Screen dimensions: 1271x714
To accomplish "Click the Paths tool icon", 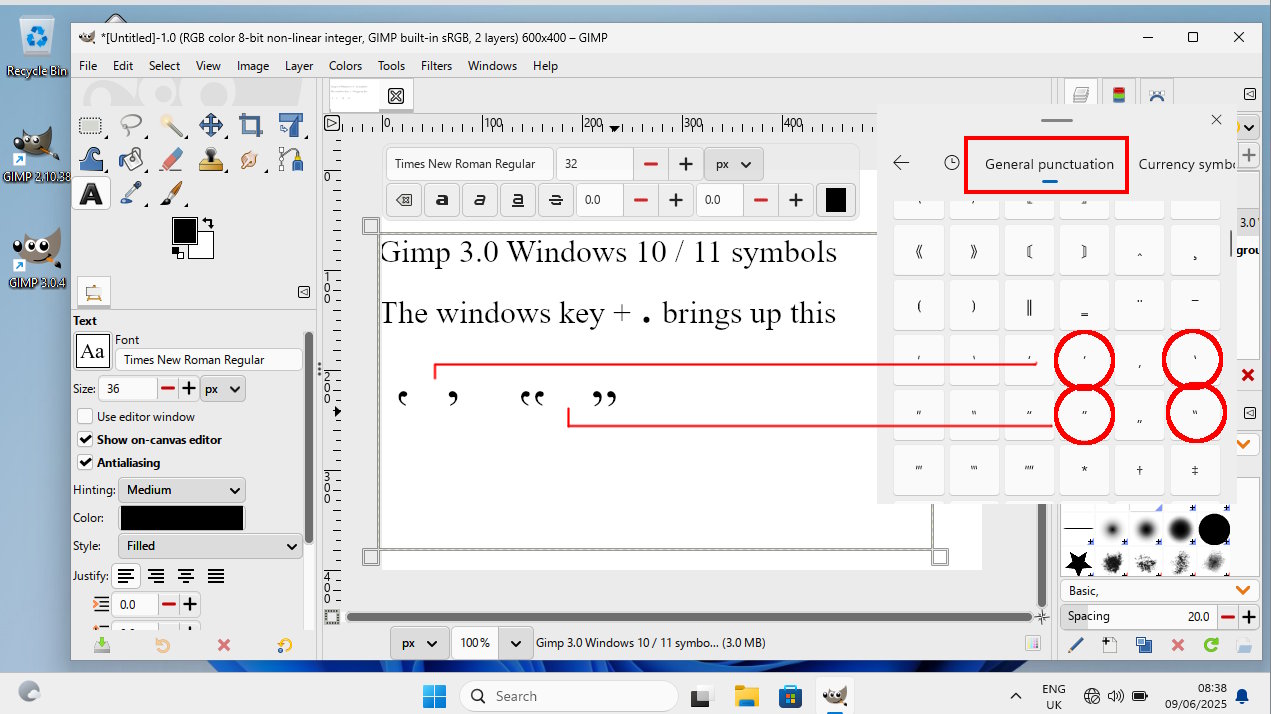I will [x=290, y=159].
